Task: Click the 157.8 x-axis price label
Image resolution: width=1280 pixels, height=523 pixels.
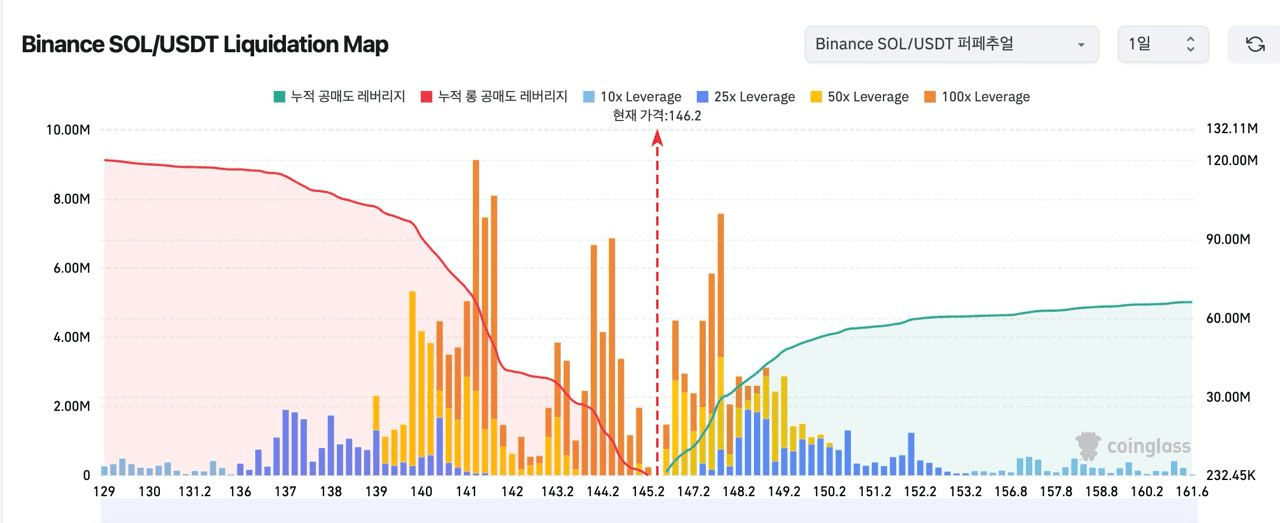Action: click(1056, 492)
